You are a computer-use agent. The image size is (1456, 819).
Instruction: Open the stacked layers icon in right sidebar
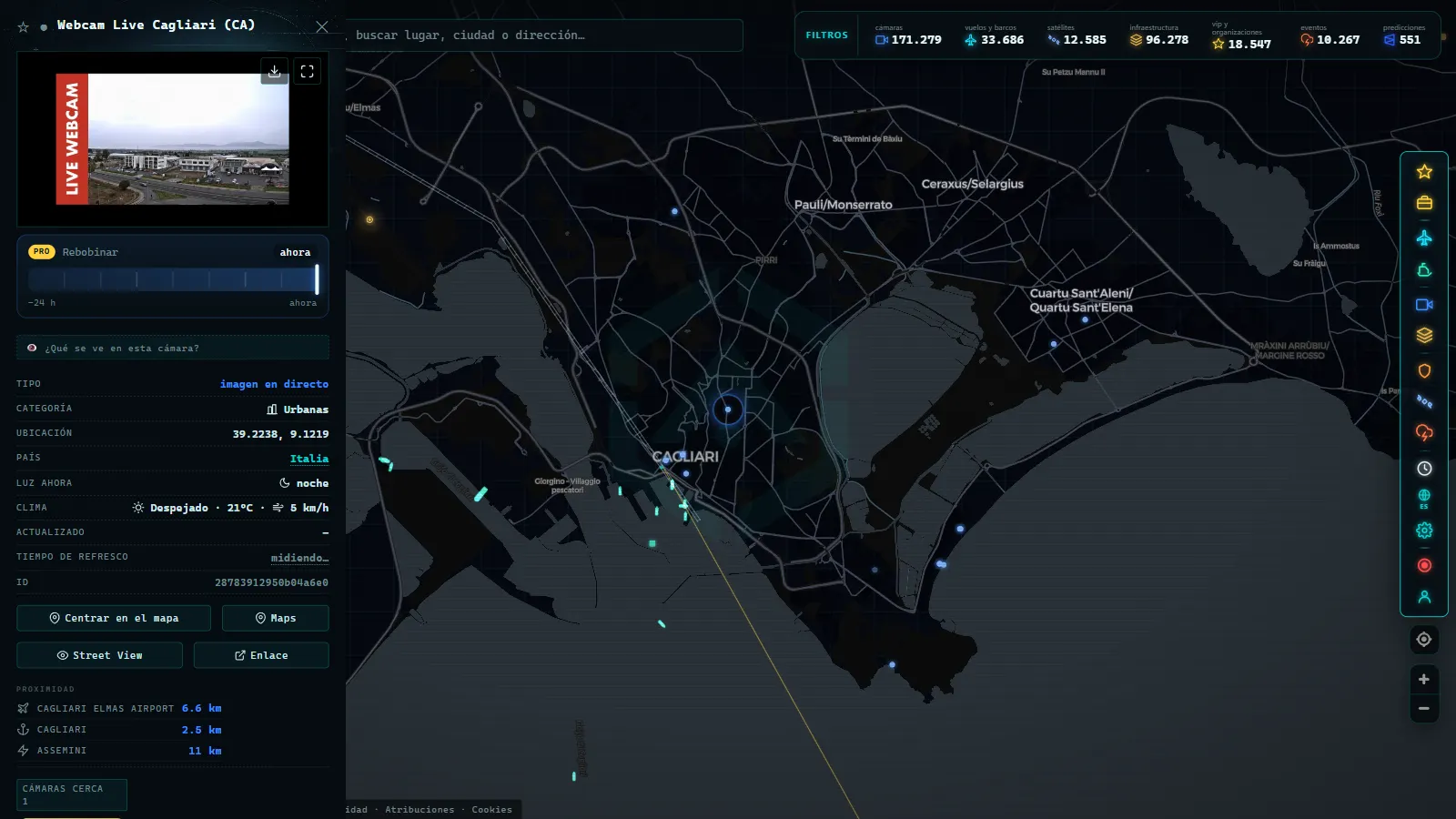1424,335
